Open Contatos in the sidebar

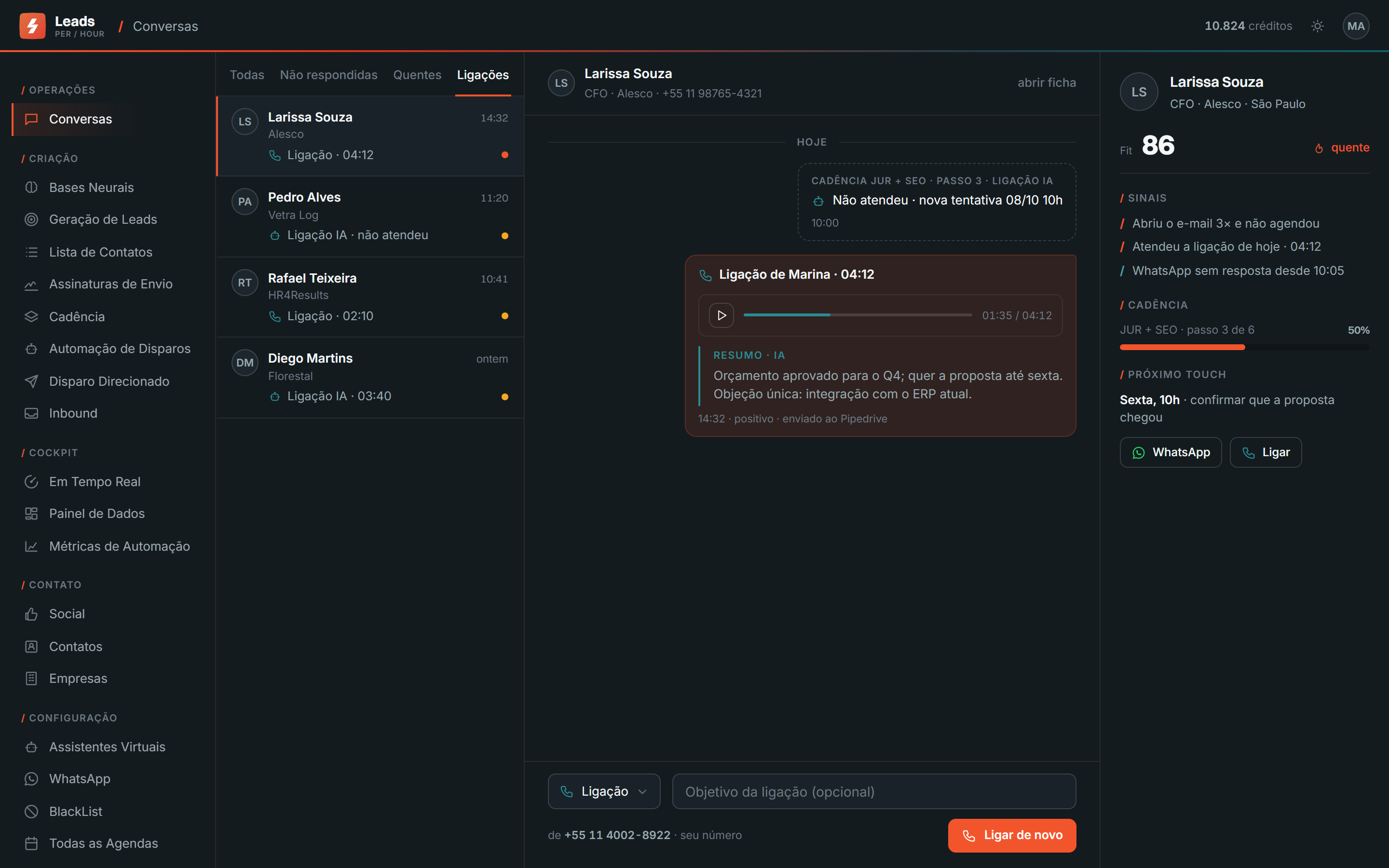pyautogui.click(x=107, y=646)
